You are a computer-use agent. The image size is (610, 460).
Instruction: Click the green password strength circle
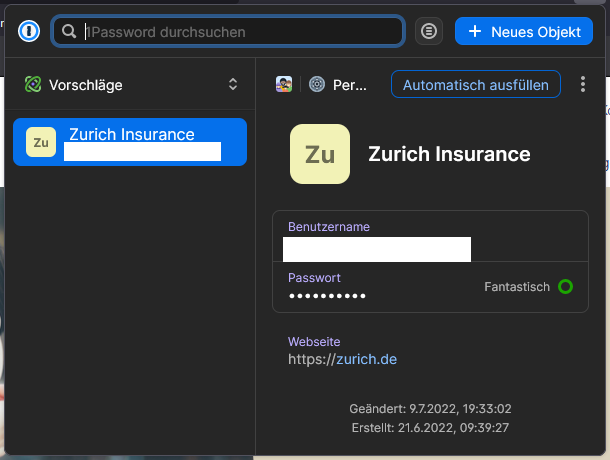point(565,286)
